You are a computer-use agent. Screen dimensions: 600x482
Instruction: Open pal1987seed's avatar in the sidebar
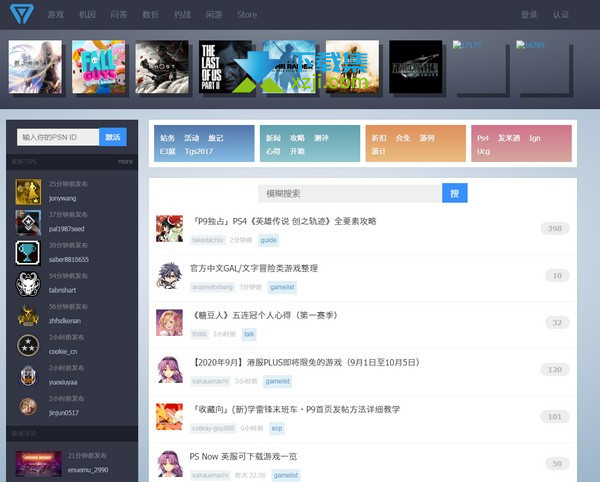pyautogui.click(x=28, y=222)
